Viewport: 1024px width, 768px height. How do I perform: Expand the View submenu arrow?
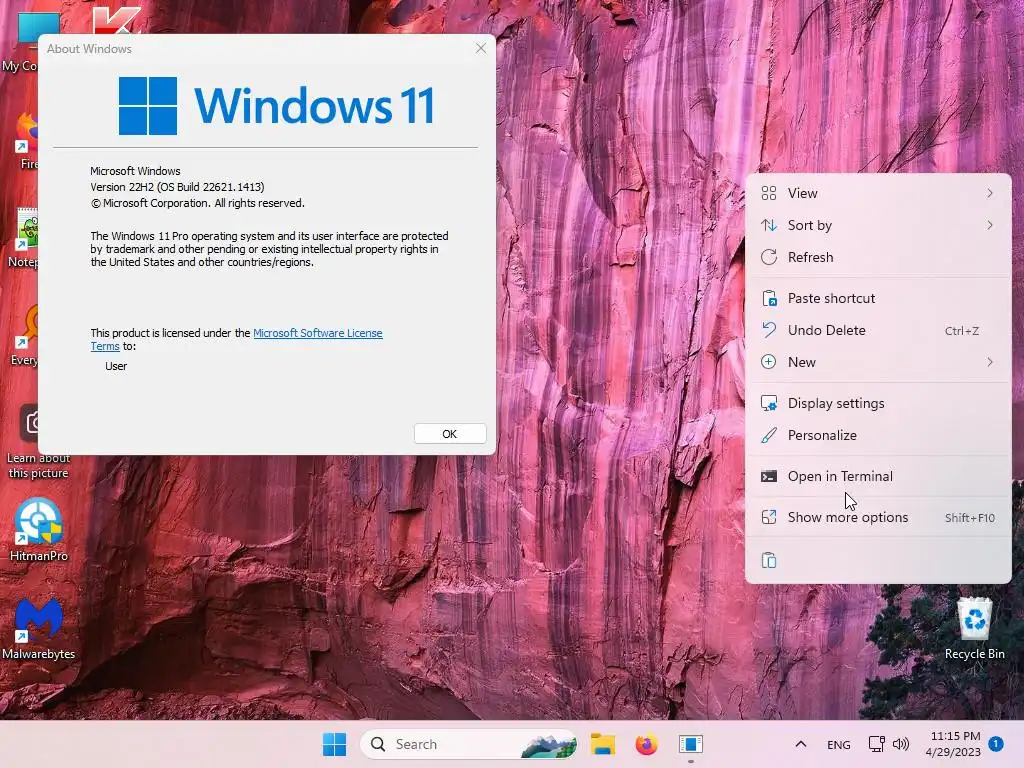(x=990, y=193)
